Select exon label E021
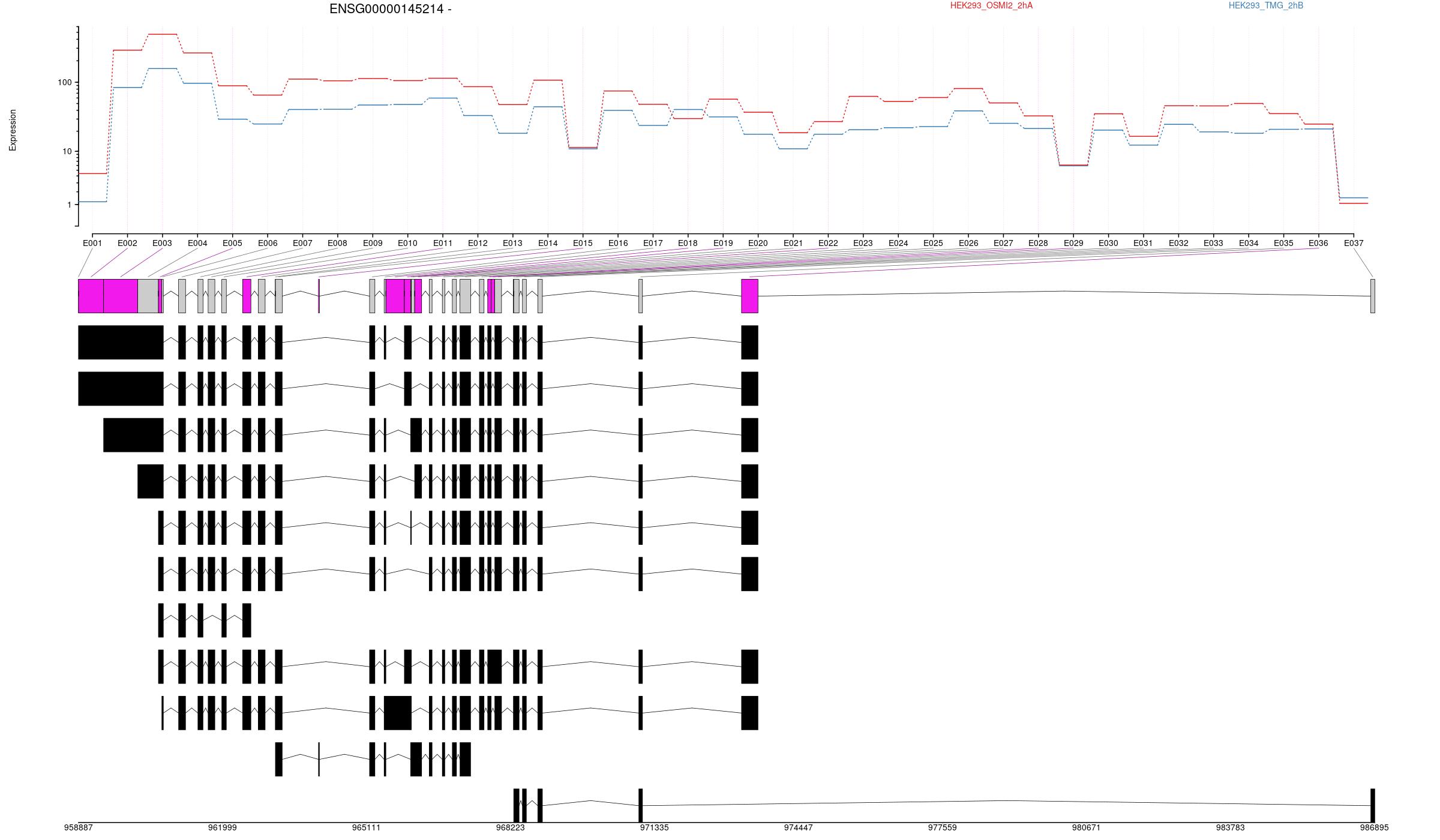 click(793, 244)
